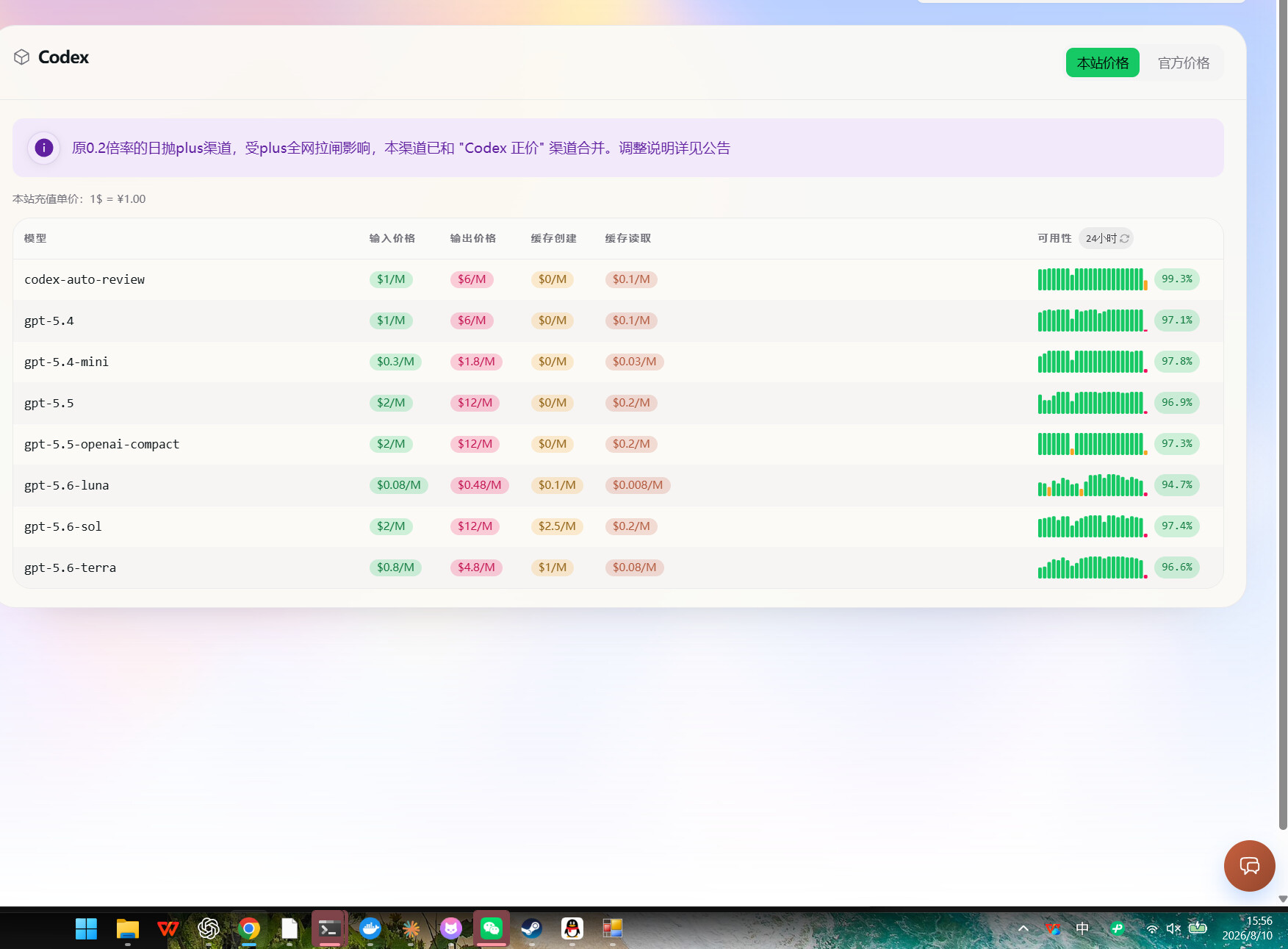Click the gpt-5.6-luna availability bar chart
Image resolution: width=1288 pixels, height=949 pixels.
click(1093, 485)
